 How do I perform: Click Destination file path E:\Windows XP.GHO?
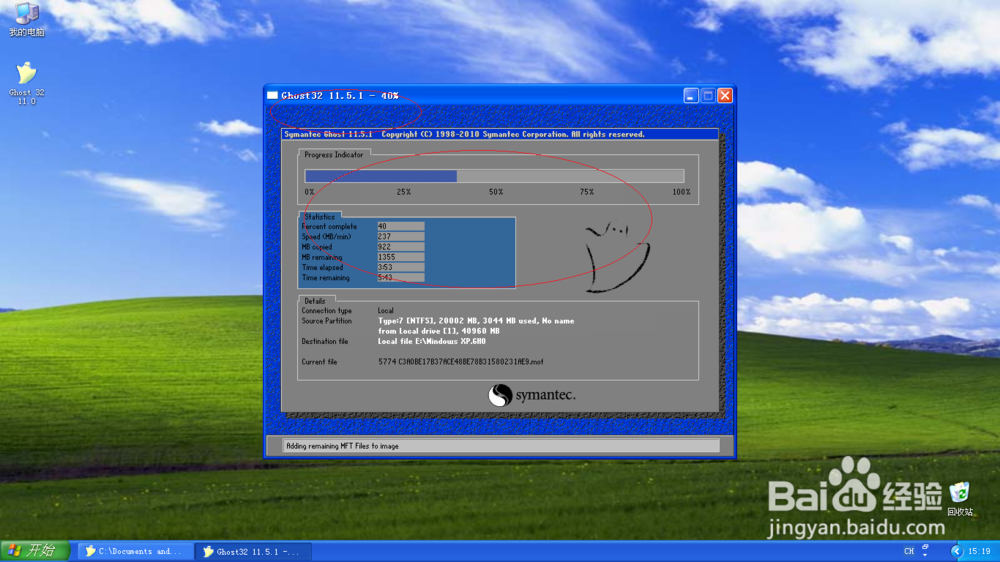point(432,341)
